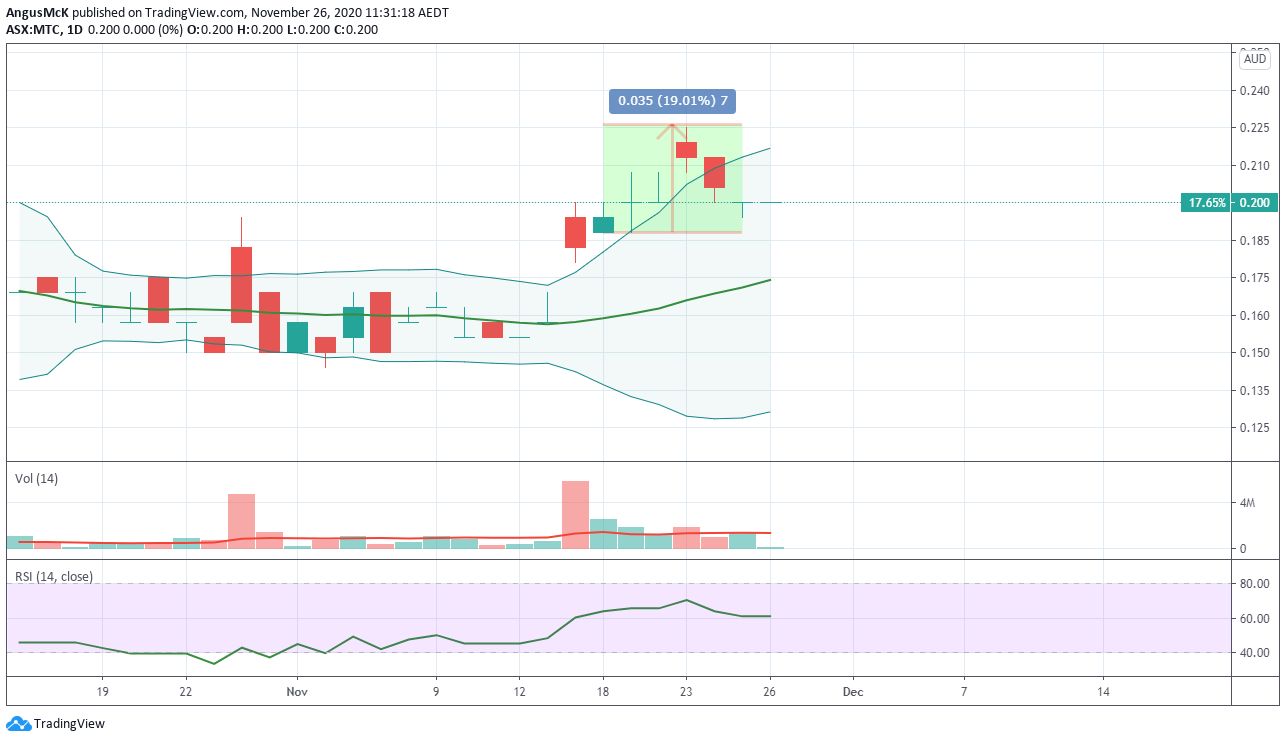Click the Nov date label on time axis
The image size is (1286, 742).
tap(297, 691)
